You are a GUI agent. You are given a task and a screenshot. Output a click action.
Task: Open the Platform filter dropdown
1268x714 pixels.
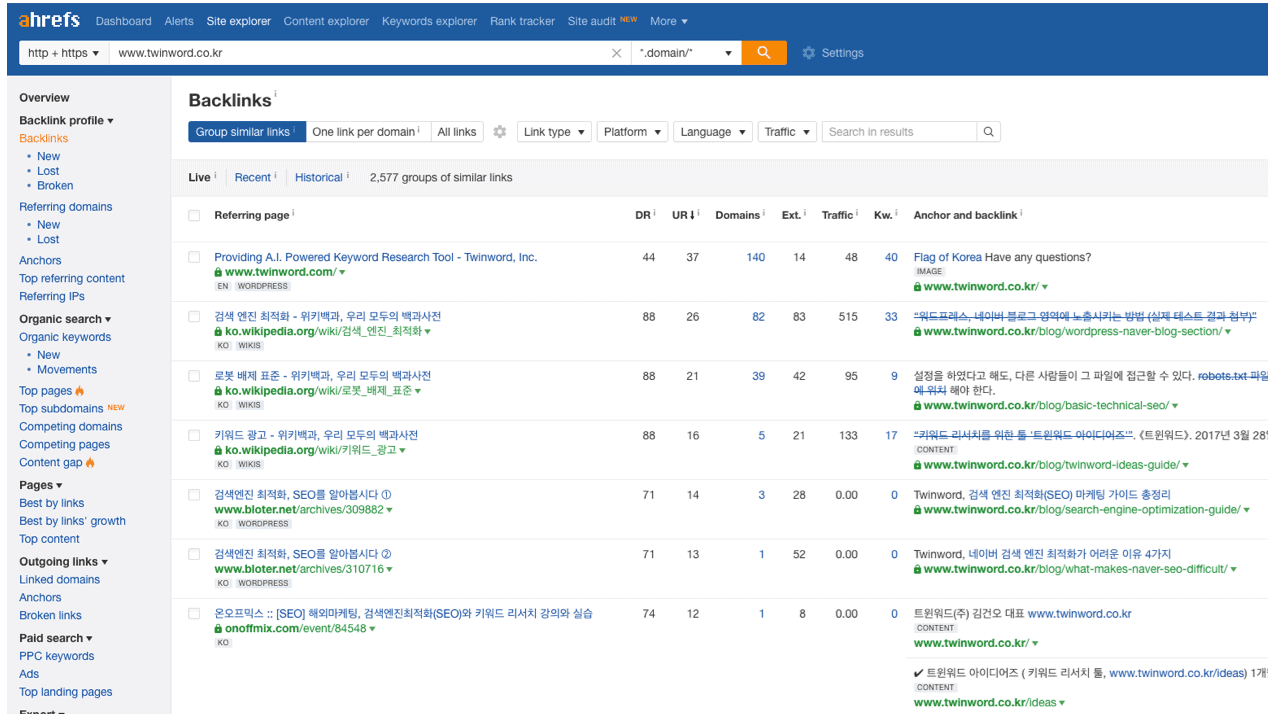(633, 132)
